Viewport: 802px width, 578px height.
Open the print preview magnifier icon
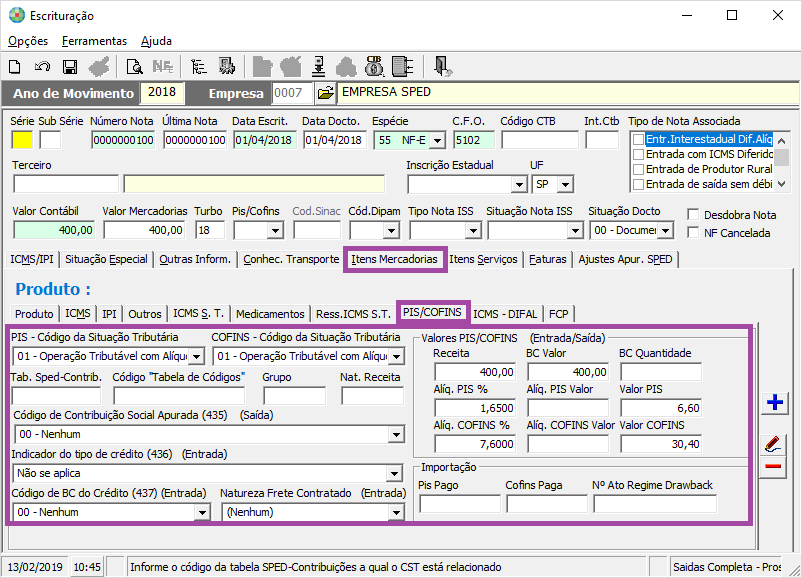(x=134, y=67)
